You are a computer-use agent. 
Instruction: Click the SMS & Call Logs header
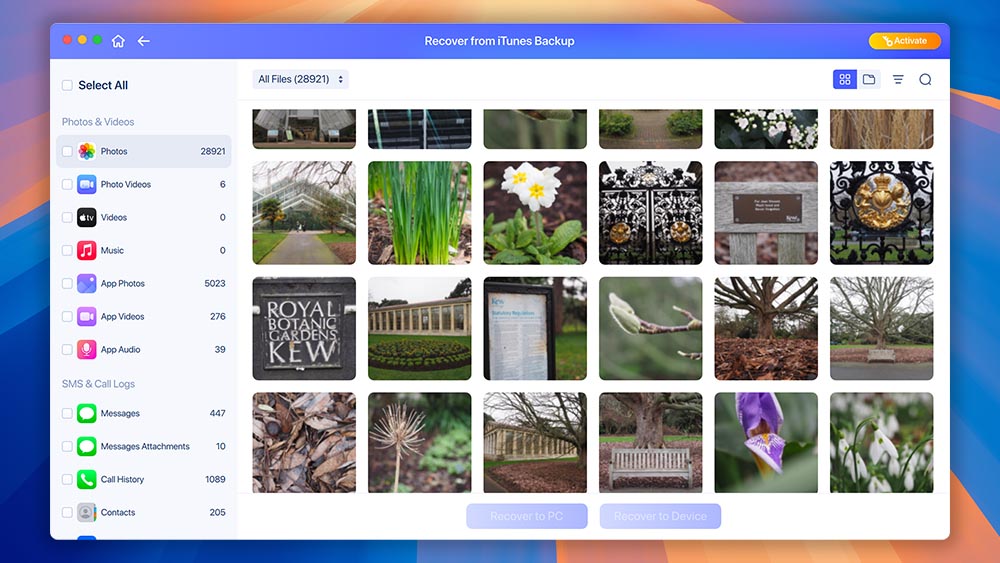pyautogui.click(x=98, y=384)
